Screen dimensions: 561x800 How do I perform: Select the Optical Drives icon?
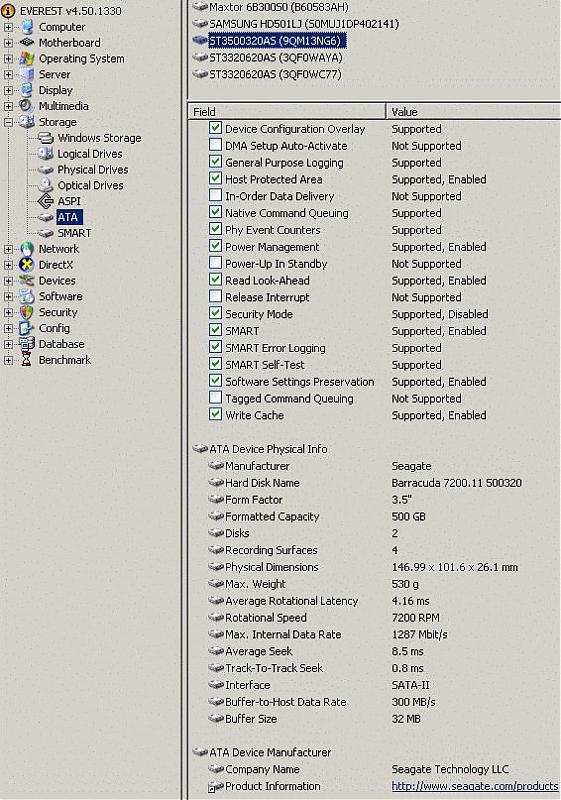point(45,185)
